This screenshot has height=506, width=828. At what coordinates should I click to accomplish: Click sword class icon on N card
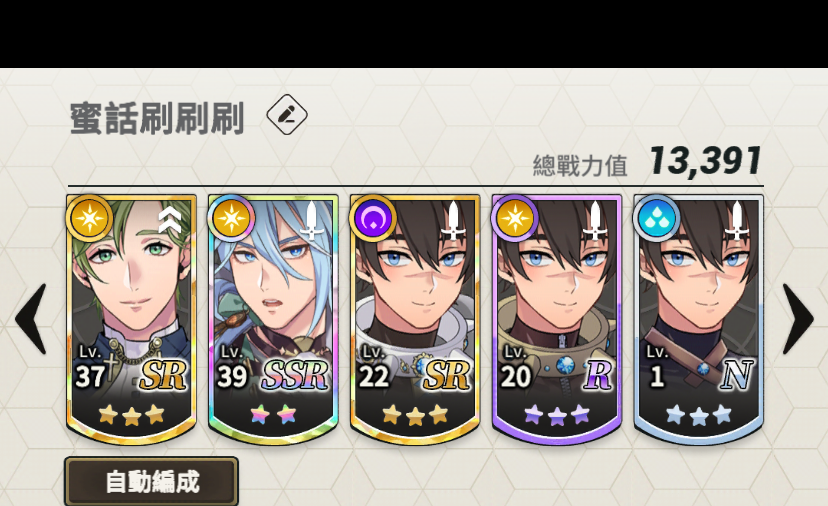pos(737,220)
